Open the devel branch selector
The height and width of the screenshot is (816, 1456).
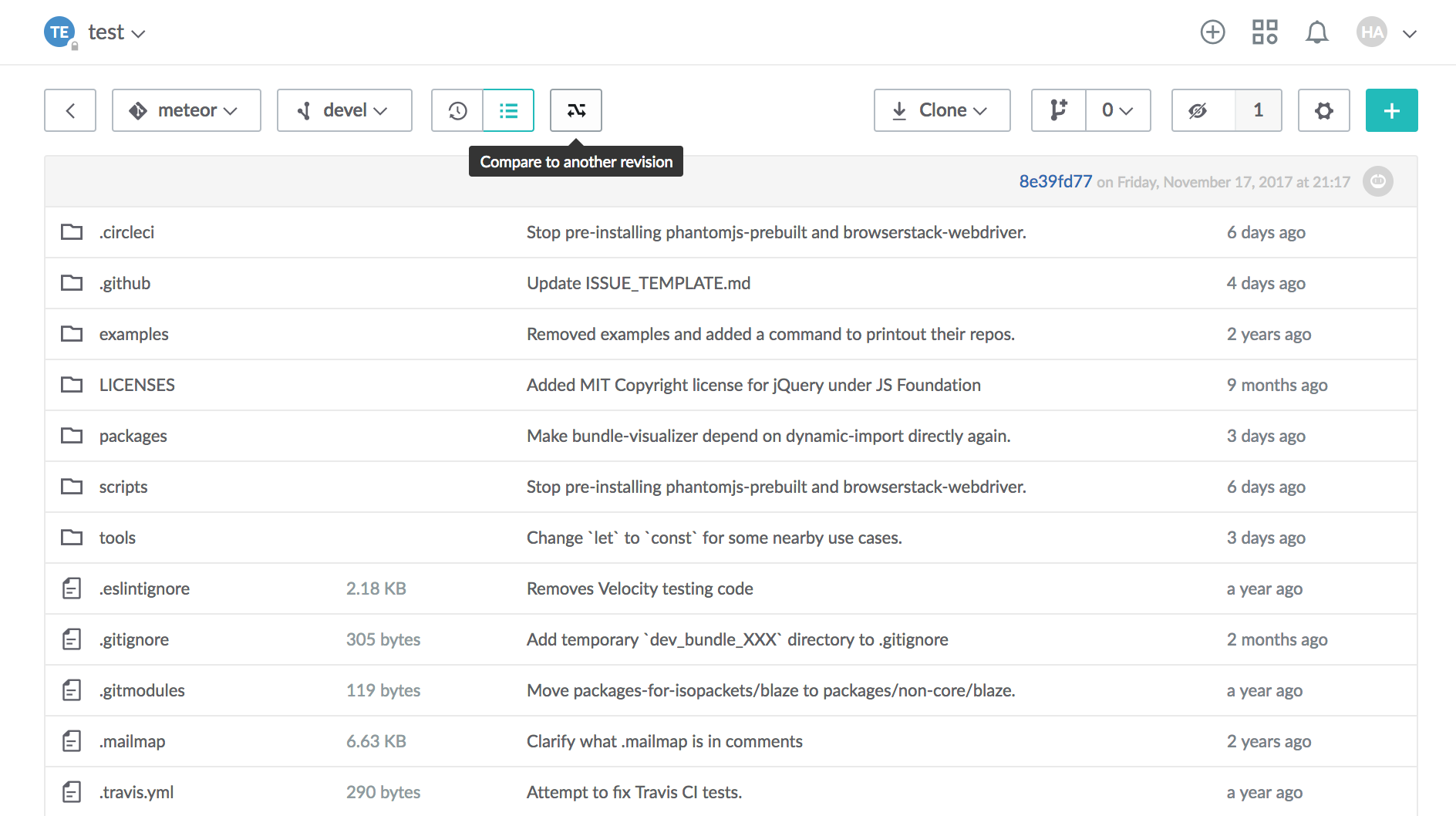(x=344, y=110)
